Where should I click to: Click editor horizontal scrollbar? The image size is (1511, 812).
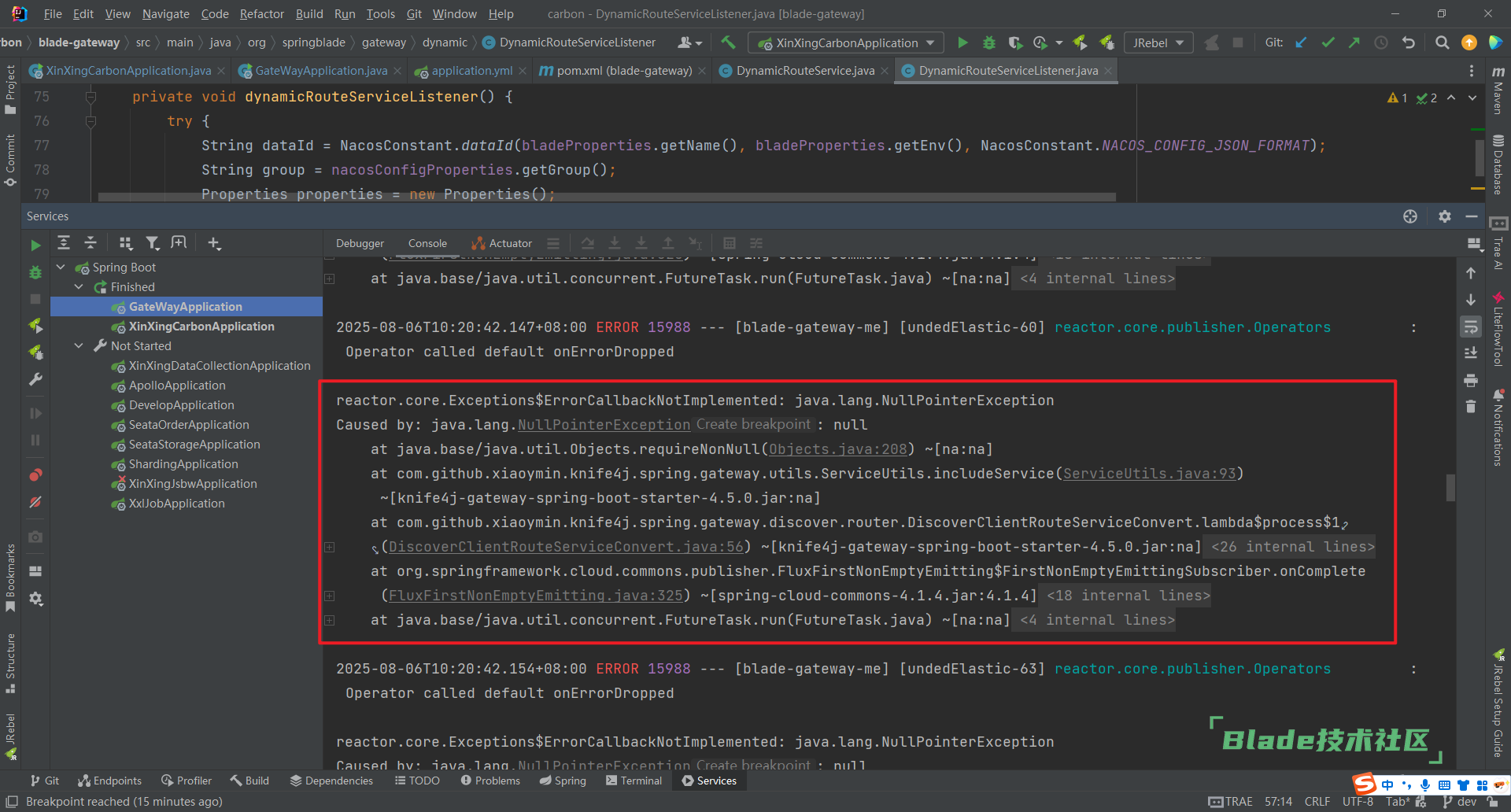606,197
